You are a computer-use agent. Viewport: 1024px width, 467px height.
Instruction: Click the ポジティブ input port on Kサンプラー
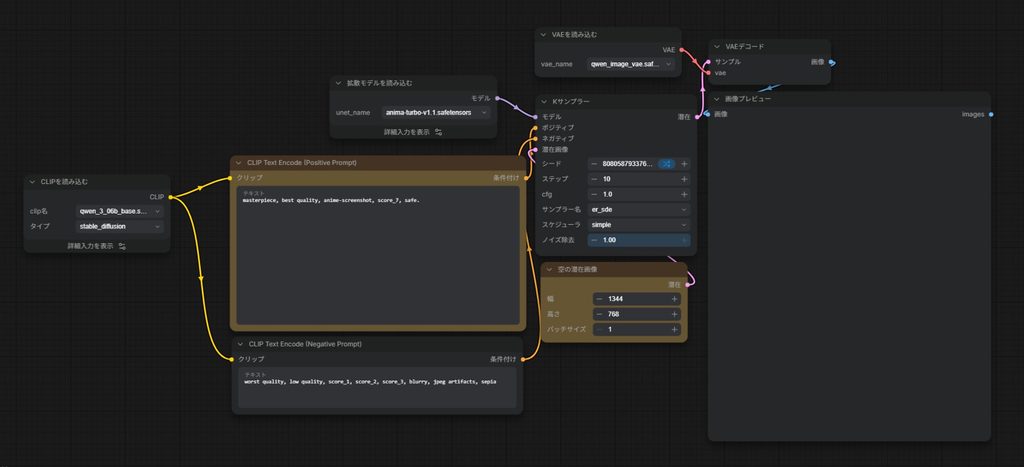(x=536, y=127)
